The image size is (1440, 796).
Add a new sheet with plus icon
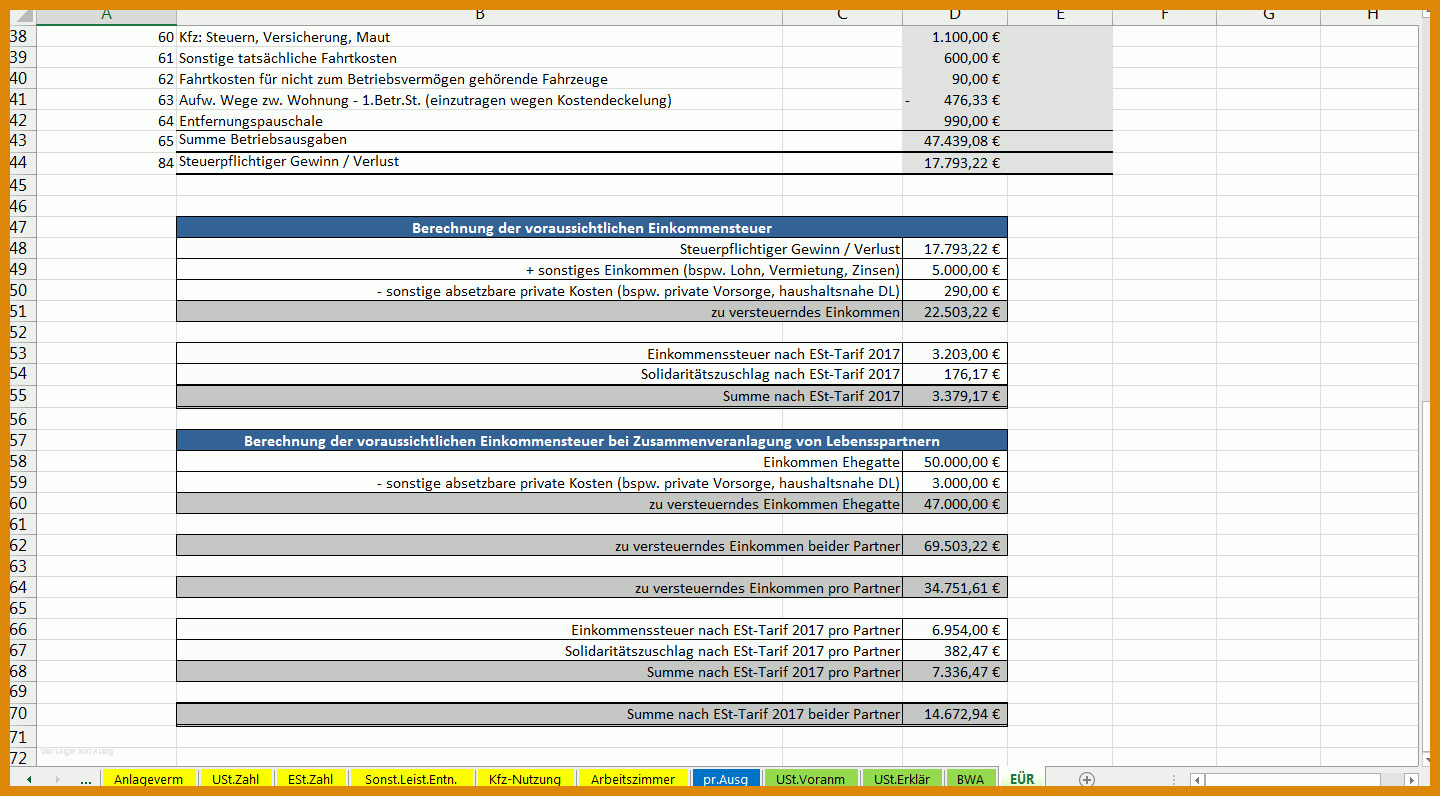(1087, 779)
